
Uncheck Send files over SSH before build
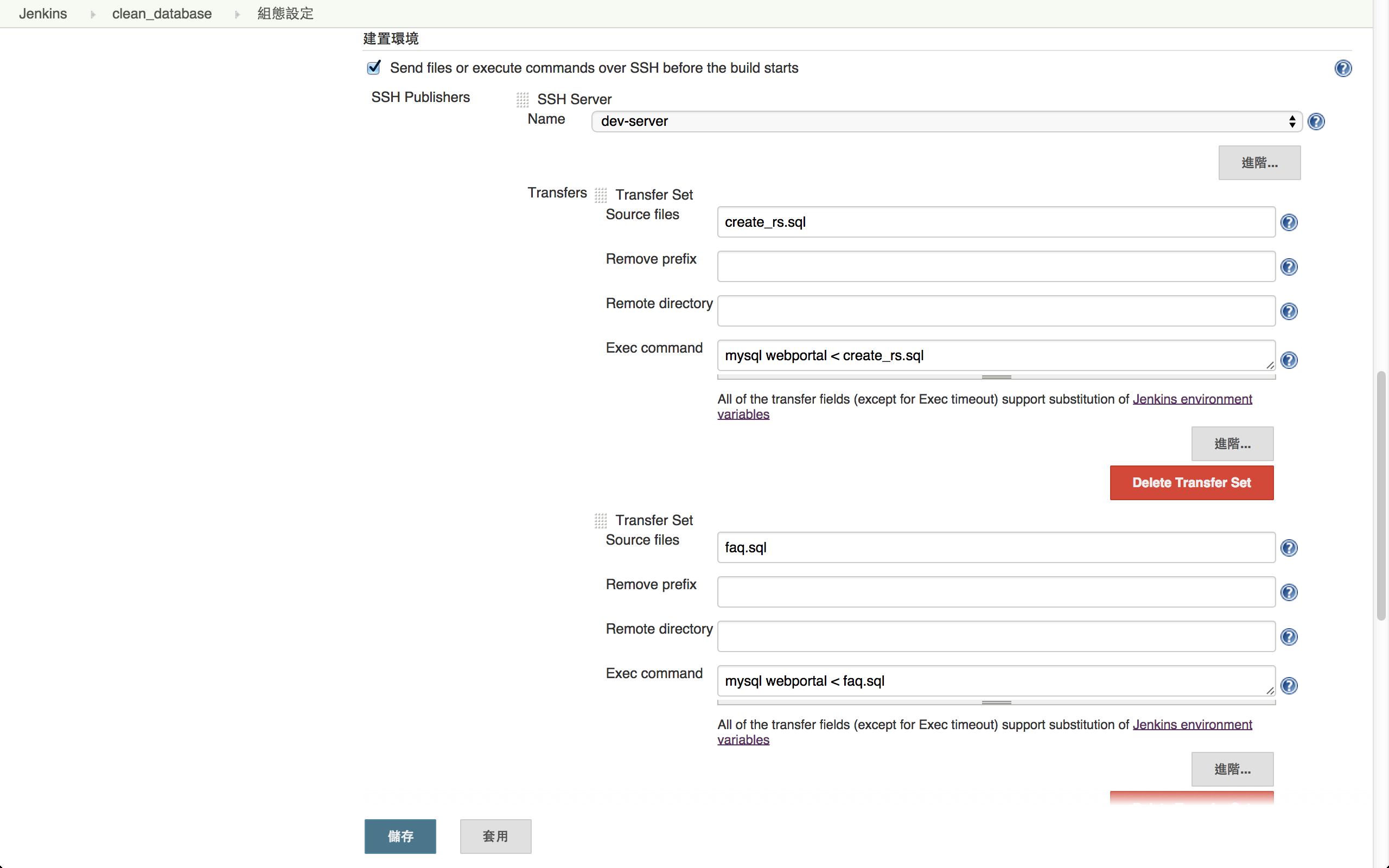tap(374, 68)
